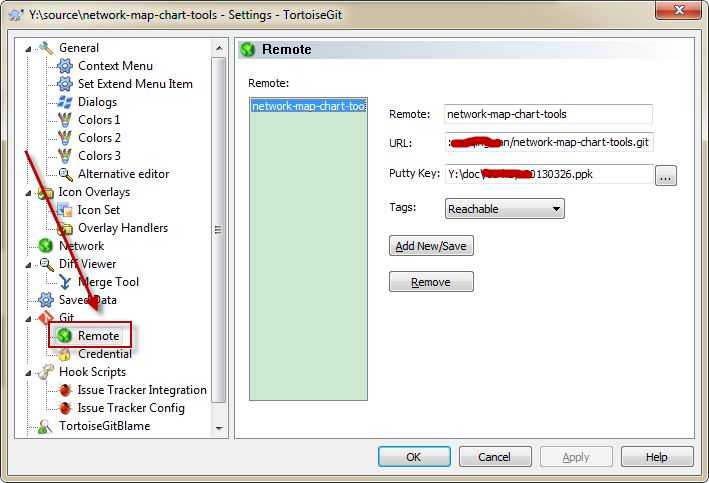709x483 pixels.
Task: Click the Merge Tool icon
Action: (65, 282)
